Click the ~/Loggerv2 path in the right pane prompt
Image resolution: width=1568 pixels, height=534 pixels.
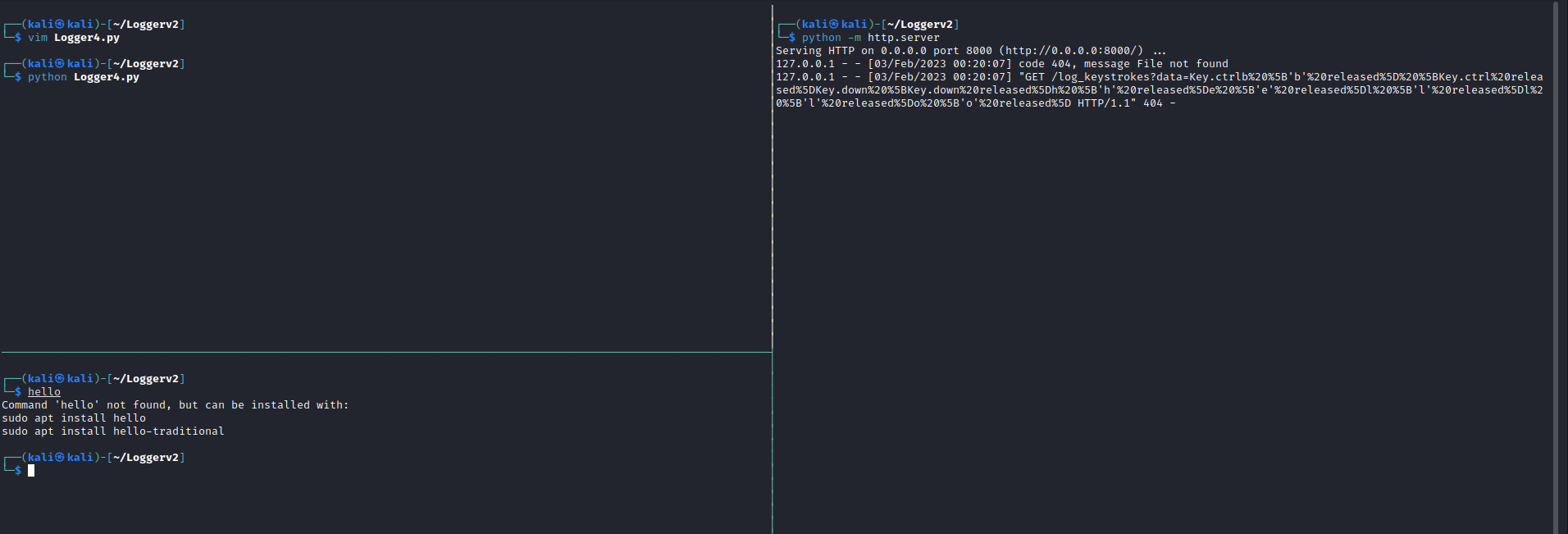tap(919, 25)
